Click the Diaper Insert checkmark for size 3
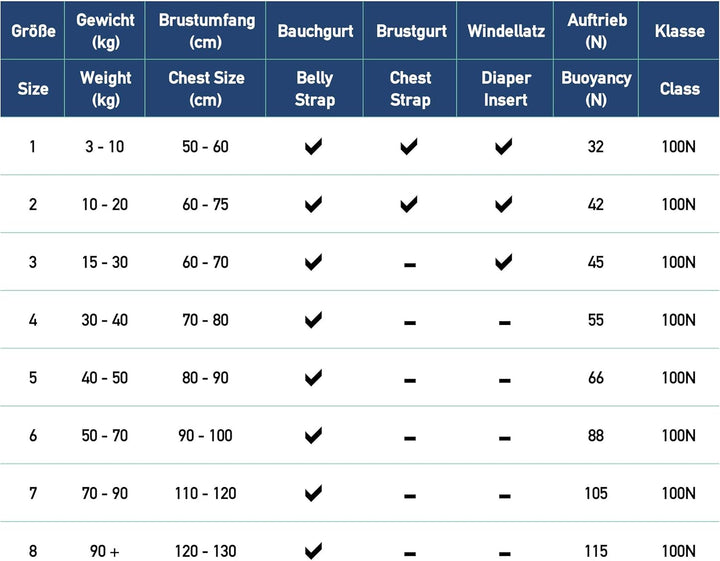Viewport: 720px width, 561px height. pyautogui.click(x=504, y=262)
